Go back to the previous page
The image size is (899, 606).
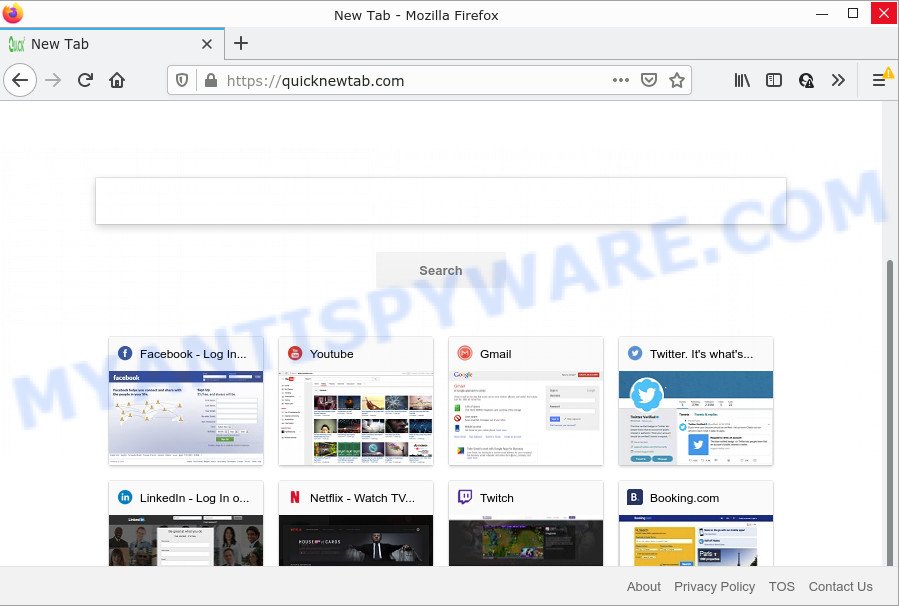point(20,80)
